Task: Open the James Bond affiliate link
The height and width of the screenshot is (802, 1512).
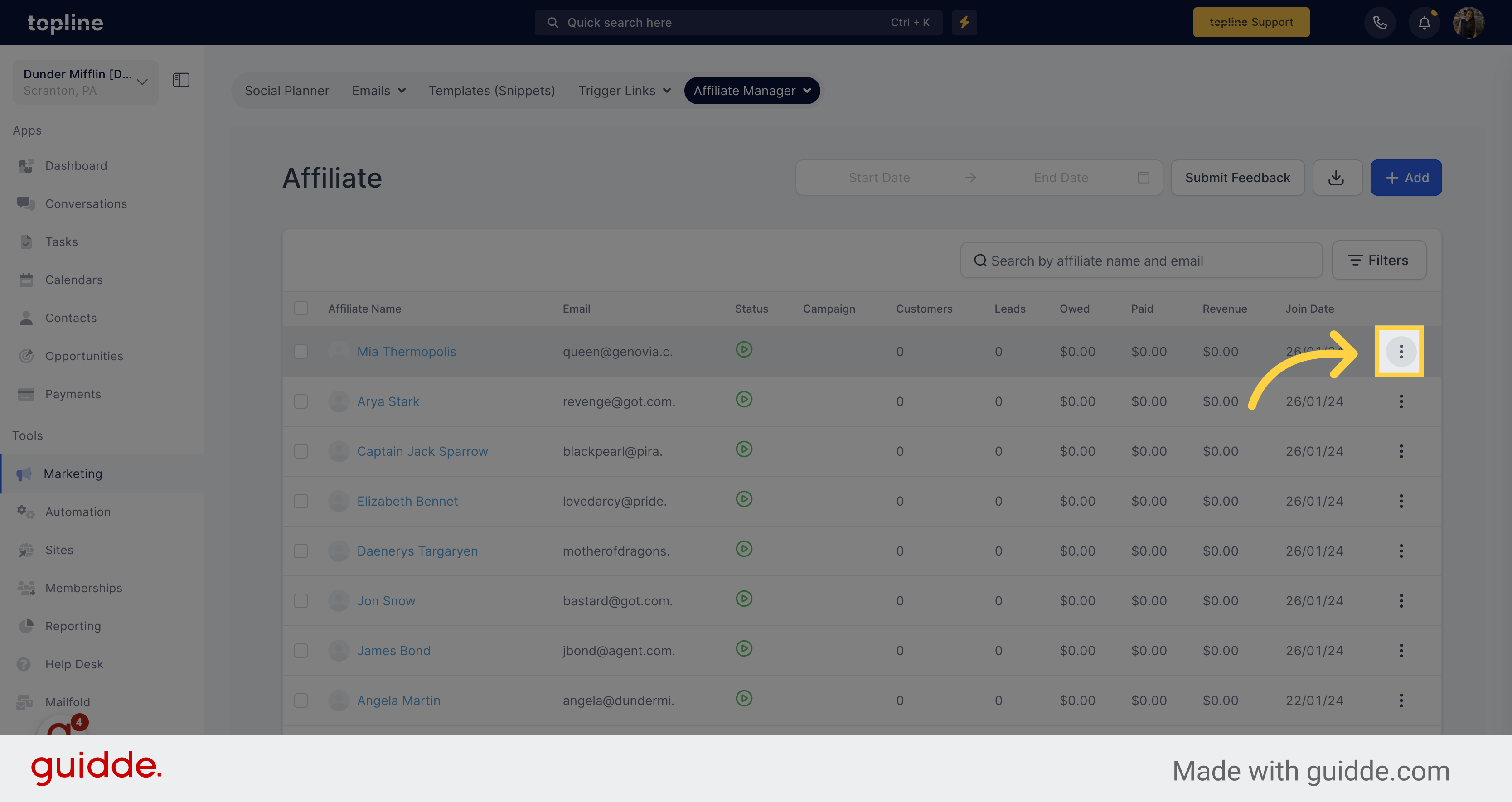Action: pos(394,651)
